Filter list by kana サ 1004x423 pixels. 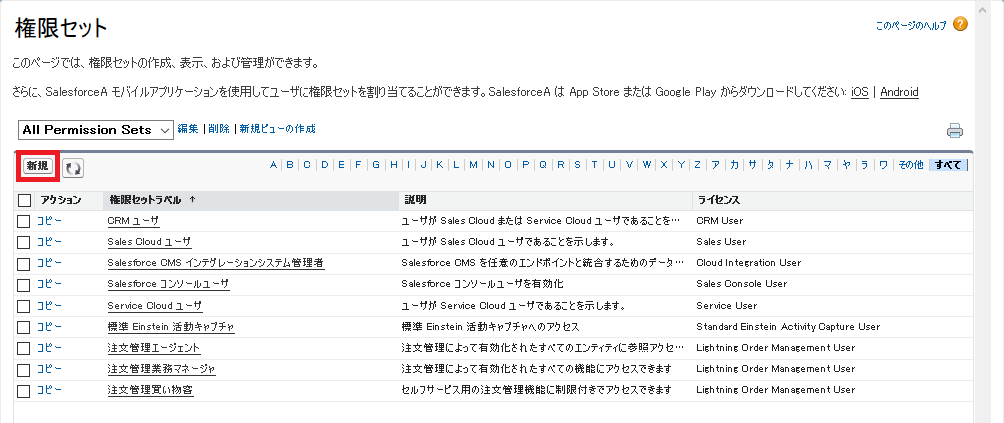(x=752, y=164)
